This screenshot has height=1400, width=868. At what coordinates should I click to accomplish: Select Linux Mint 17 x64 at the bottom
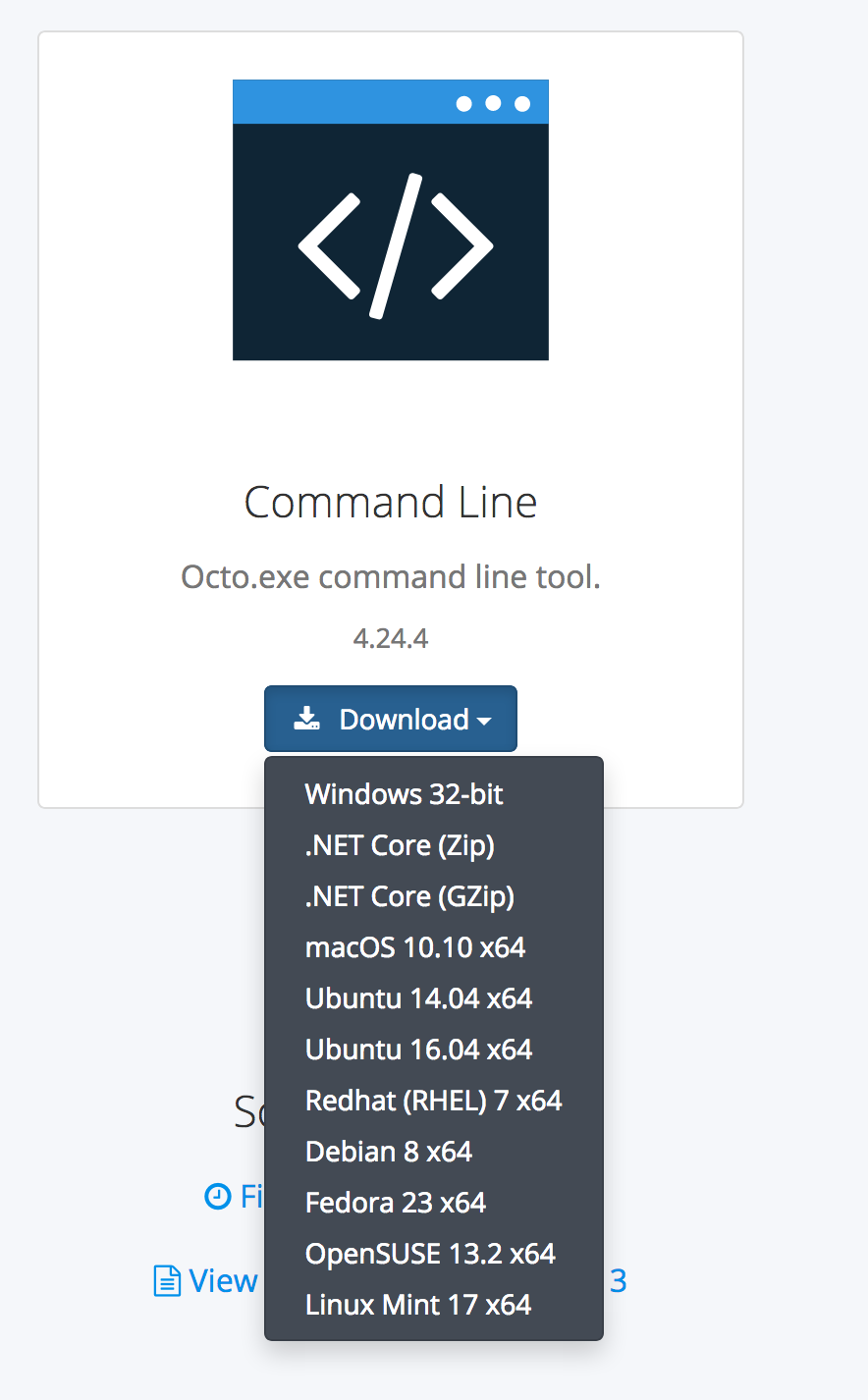pos(417,1305)
